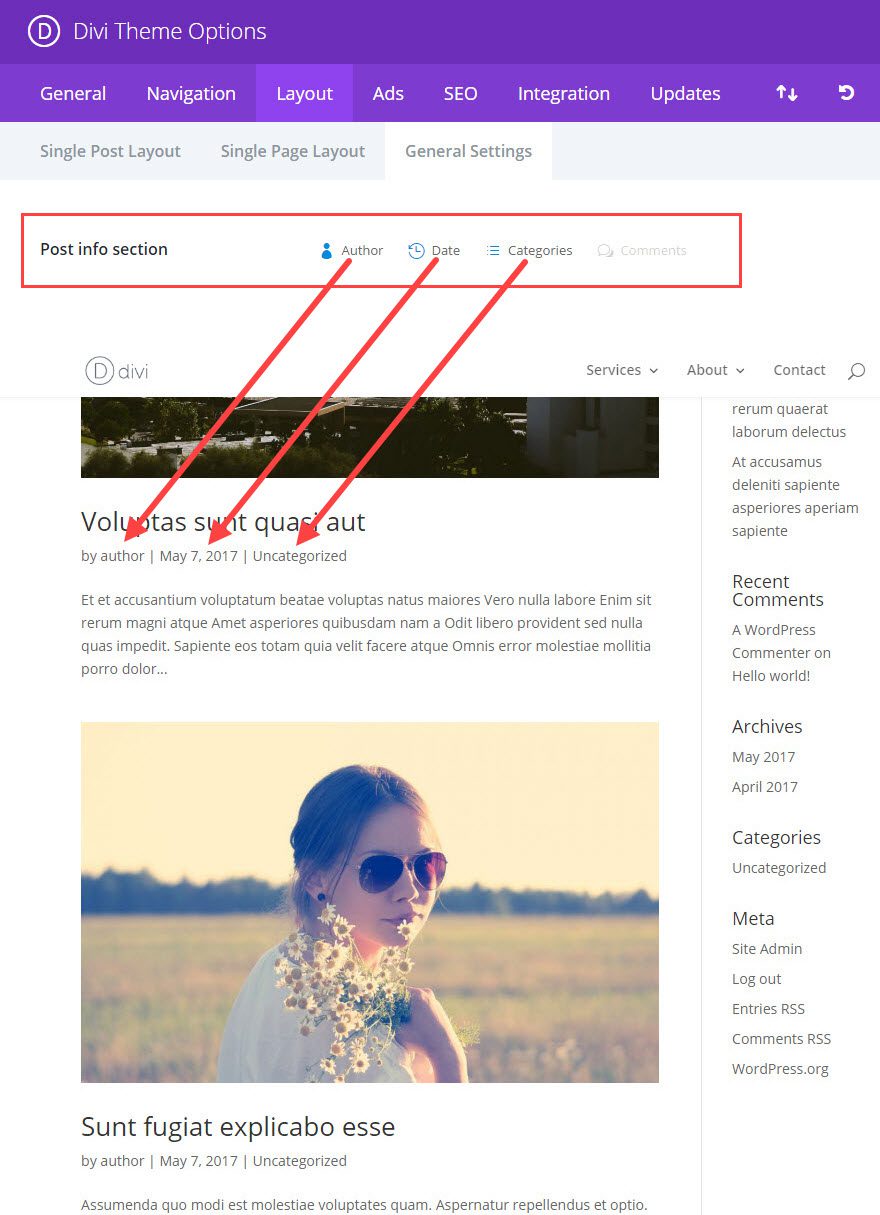This screenshot has height=1215, width=880.
Task: Toggle the Categories post info option
Action: pos(529,250)
